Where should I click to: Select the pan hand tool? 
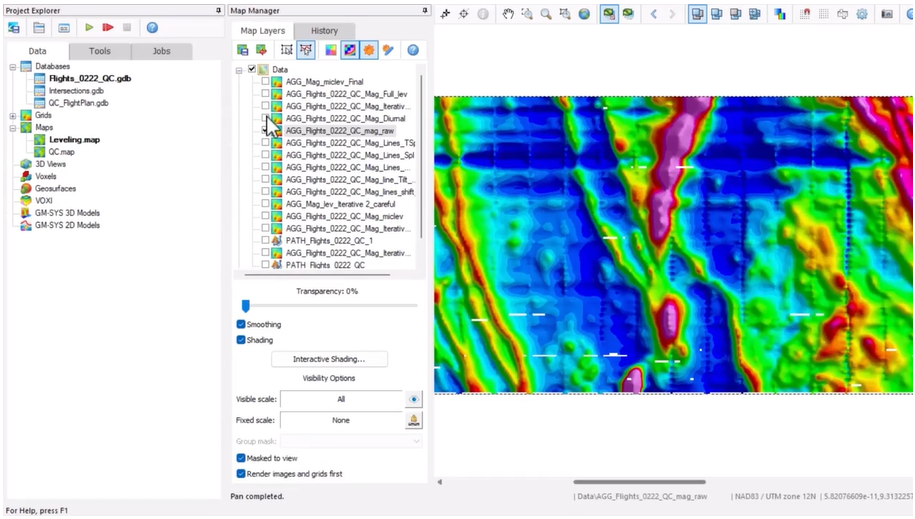pyautogui.click(x=508, y=14)
